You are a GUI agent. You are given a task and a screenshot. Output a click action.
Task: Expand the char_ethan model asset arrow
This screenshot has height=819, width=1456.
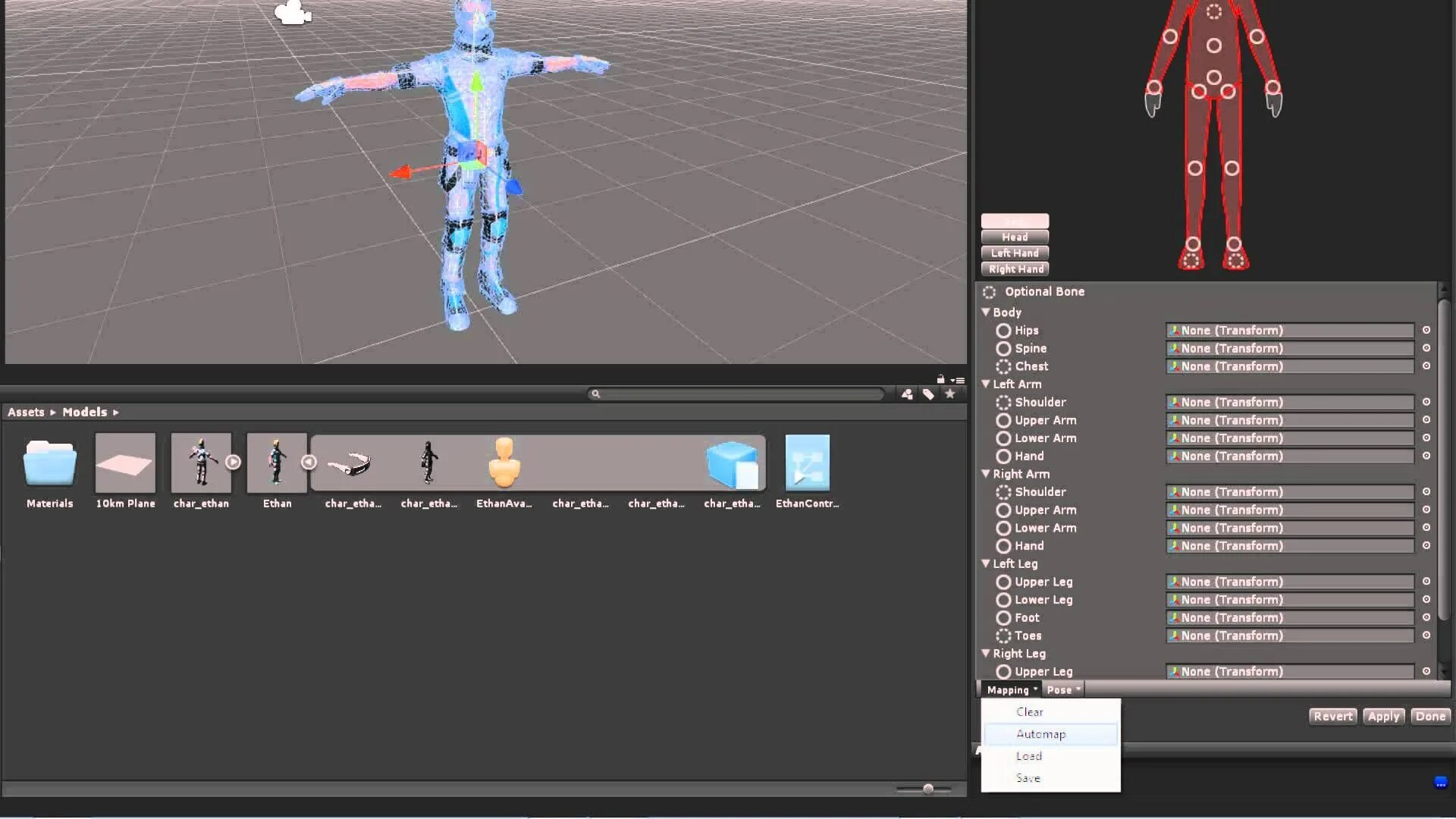(233, 462)
